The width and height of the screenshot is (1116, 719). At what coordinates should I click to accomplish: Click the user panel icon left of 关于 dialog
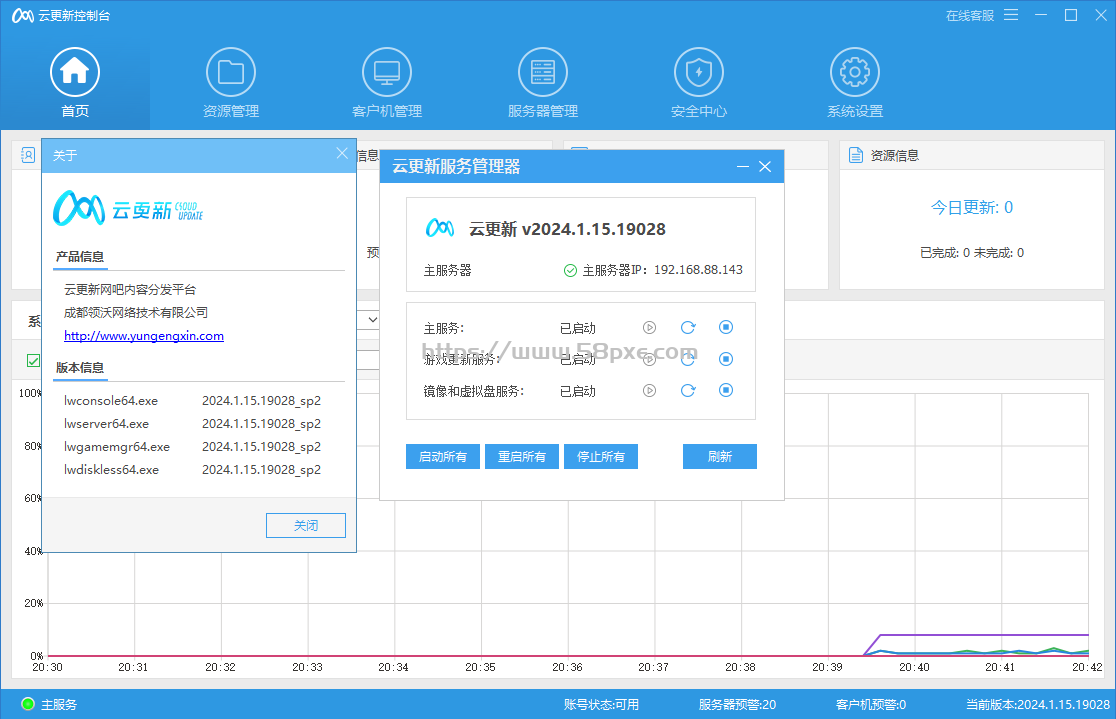click(28, 155)
